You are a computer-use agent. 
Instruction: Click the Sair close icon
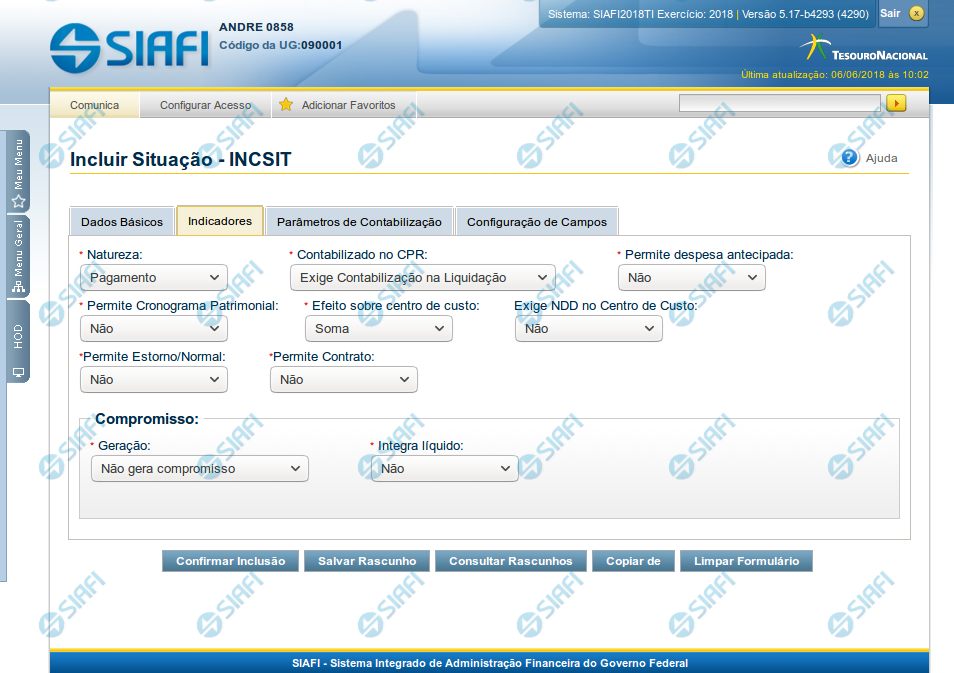916,13
